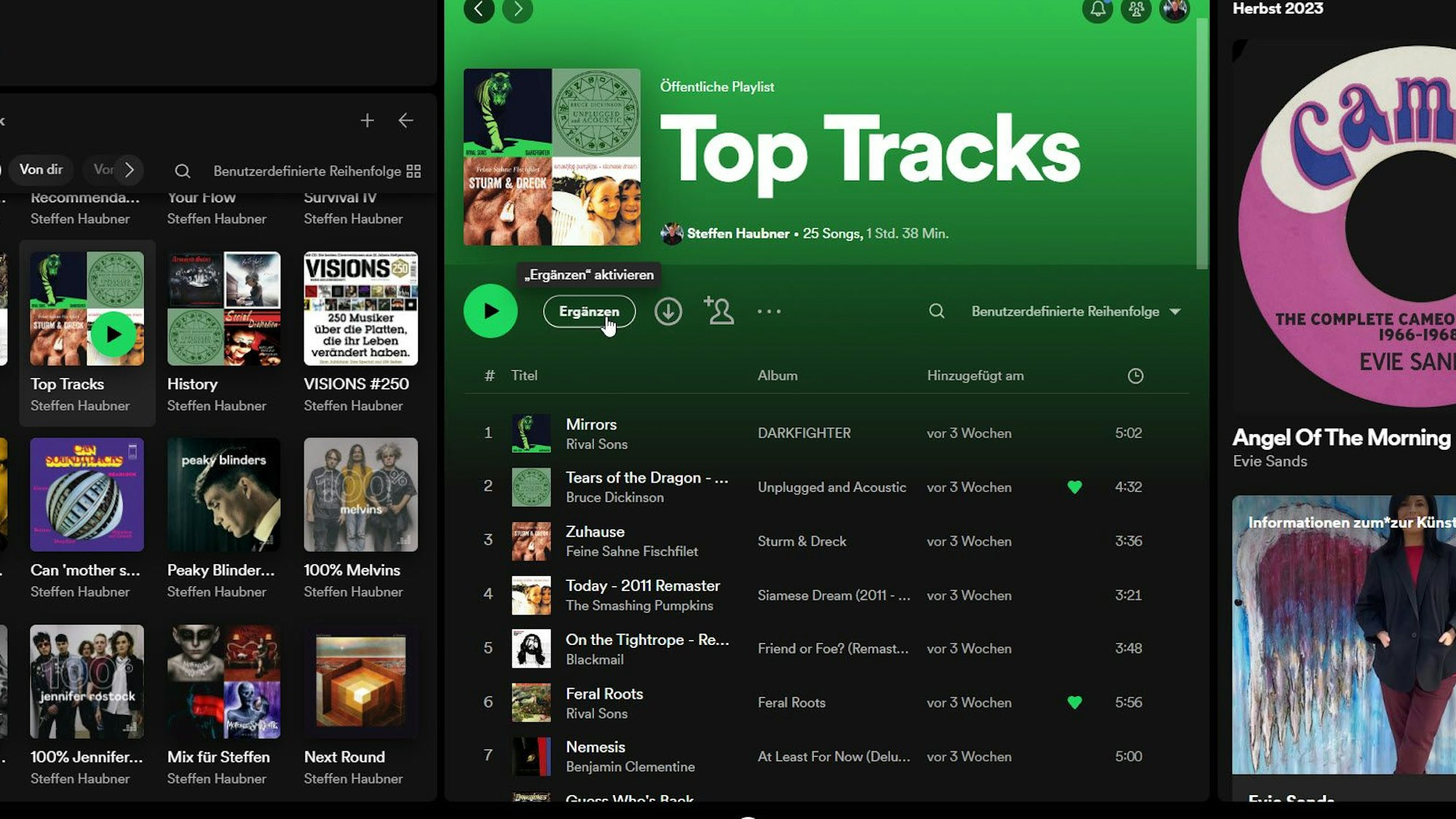Open search in Your Library

[x=182, y=171]
